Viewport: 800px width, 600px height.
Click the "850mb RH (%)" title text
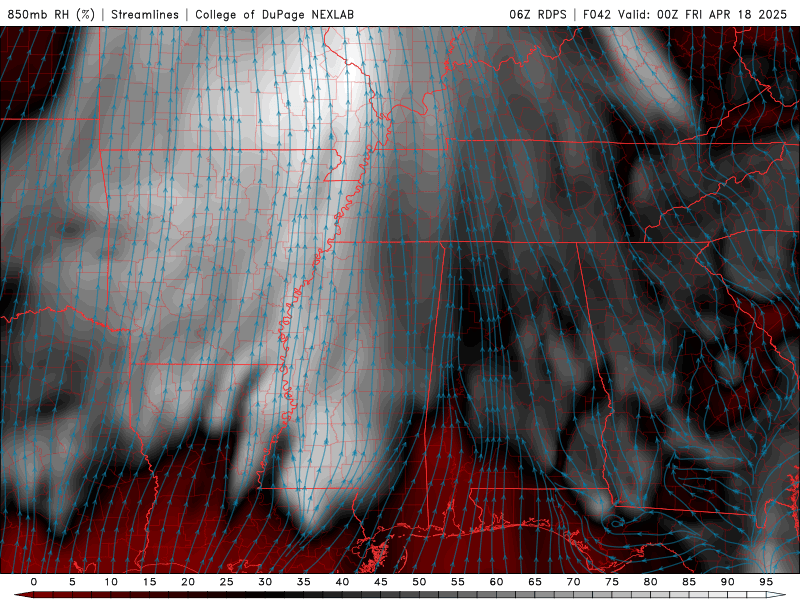pyautogui.click(x=51, y=14)
